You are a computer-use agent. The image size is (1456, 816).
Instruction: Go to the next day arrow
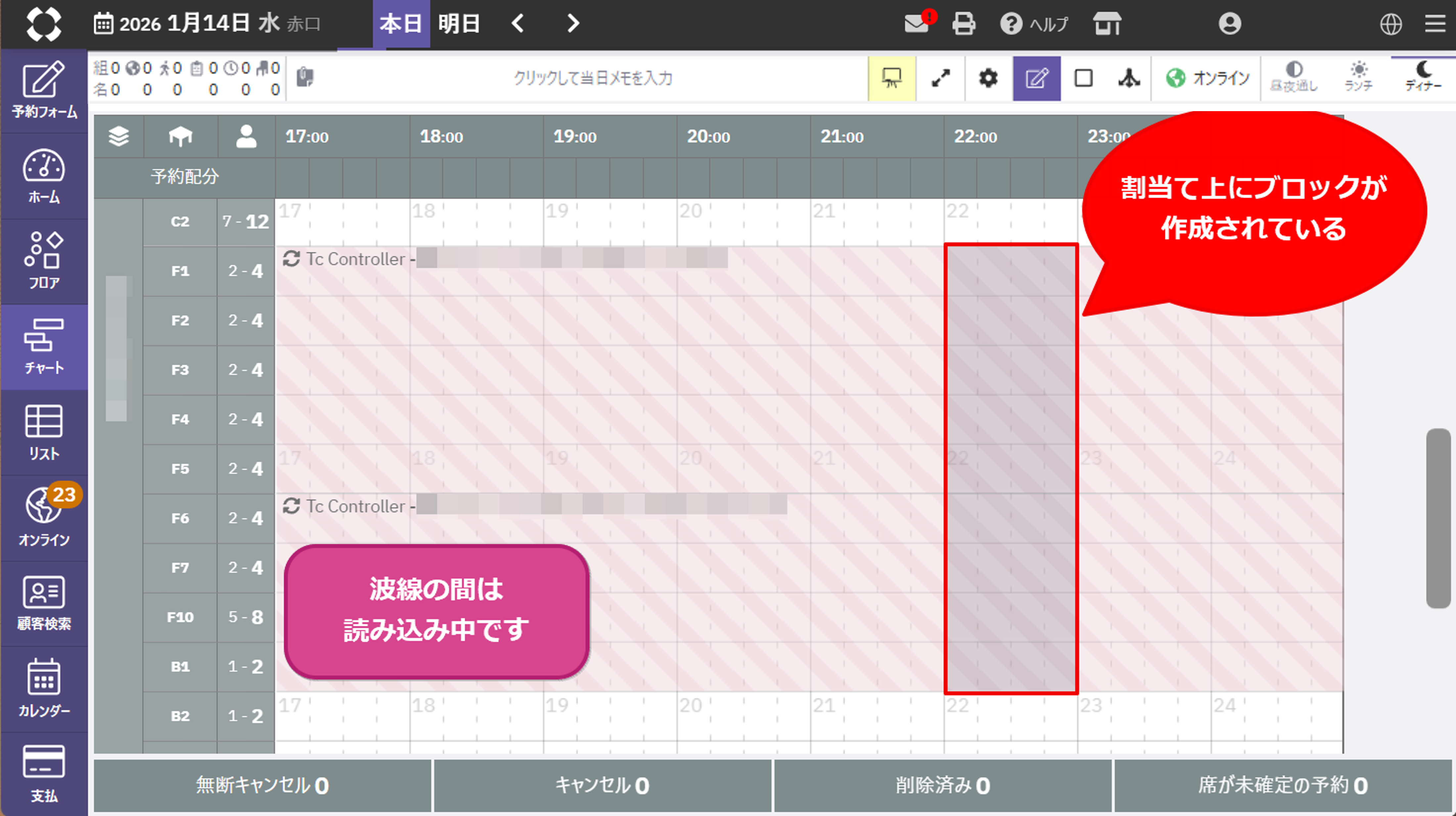click(572, 23)
